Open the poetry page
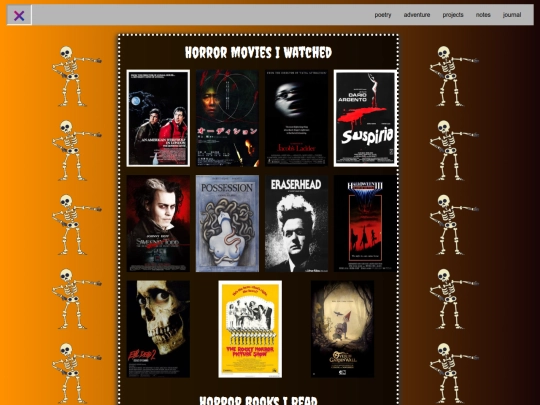540x405 pixels. (383, 15)
